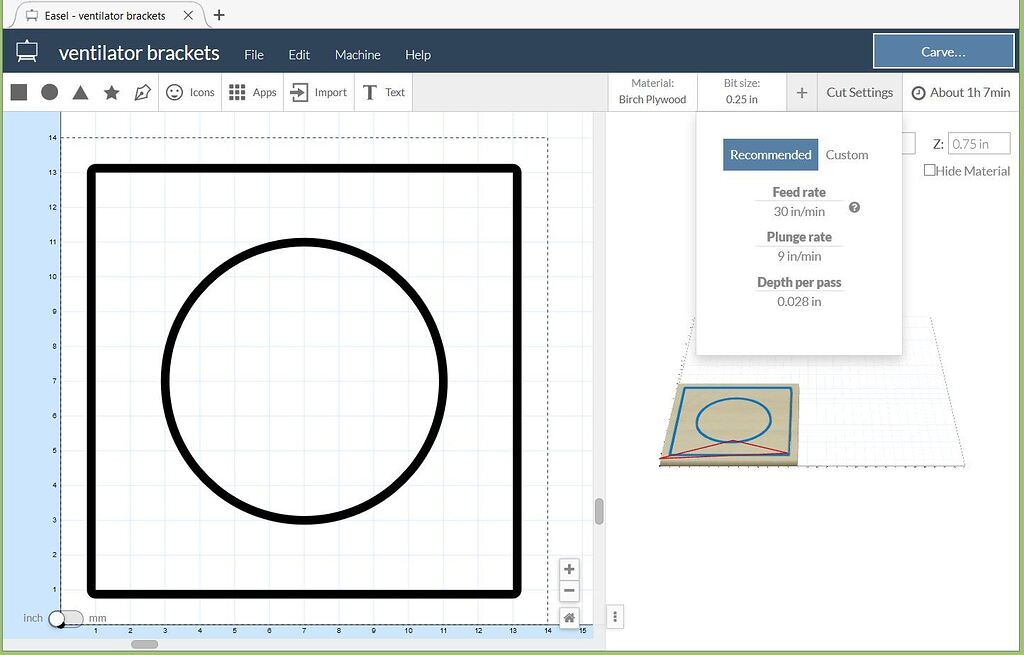Open the Machine menu

(x=357, y=55)
